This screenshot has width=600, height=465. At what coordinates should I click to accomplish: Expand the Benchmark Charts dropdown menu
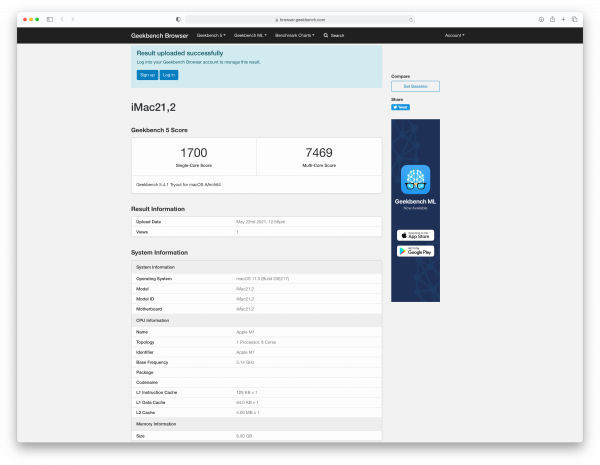click(x=295, y=36)
